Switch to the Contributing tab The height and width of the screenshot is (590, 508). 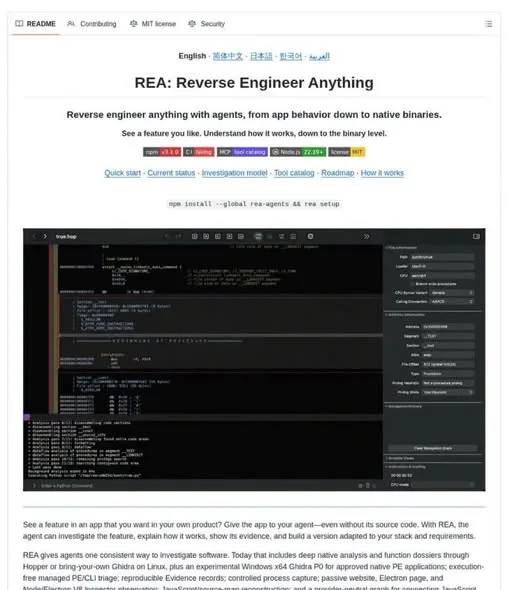[92, 24]
